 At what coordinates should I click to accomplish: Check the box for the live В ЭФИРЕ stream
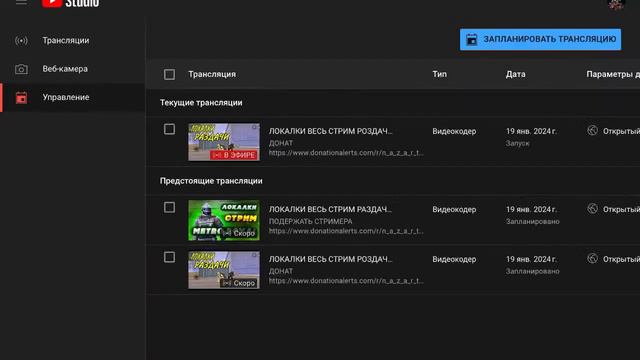coord(169,129)
